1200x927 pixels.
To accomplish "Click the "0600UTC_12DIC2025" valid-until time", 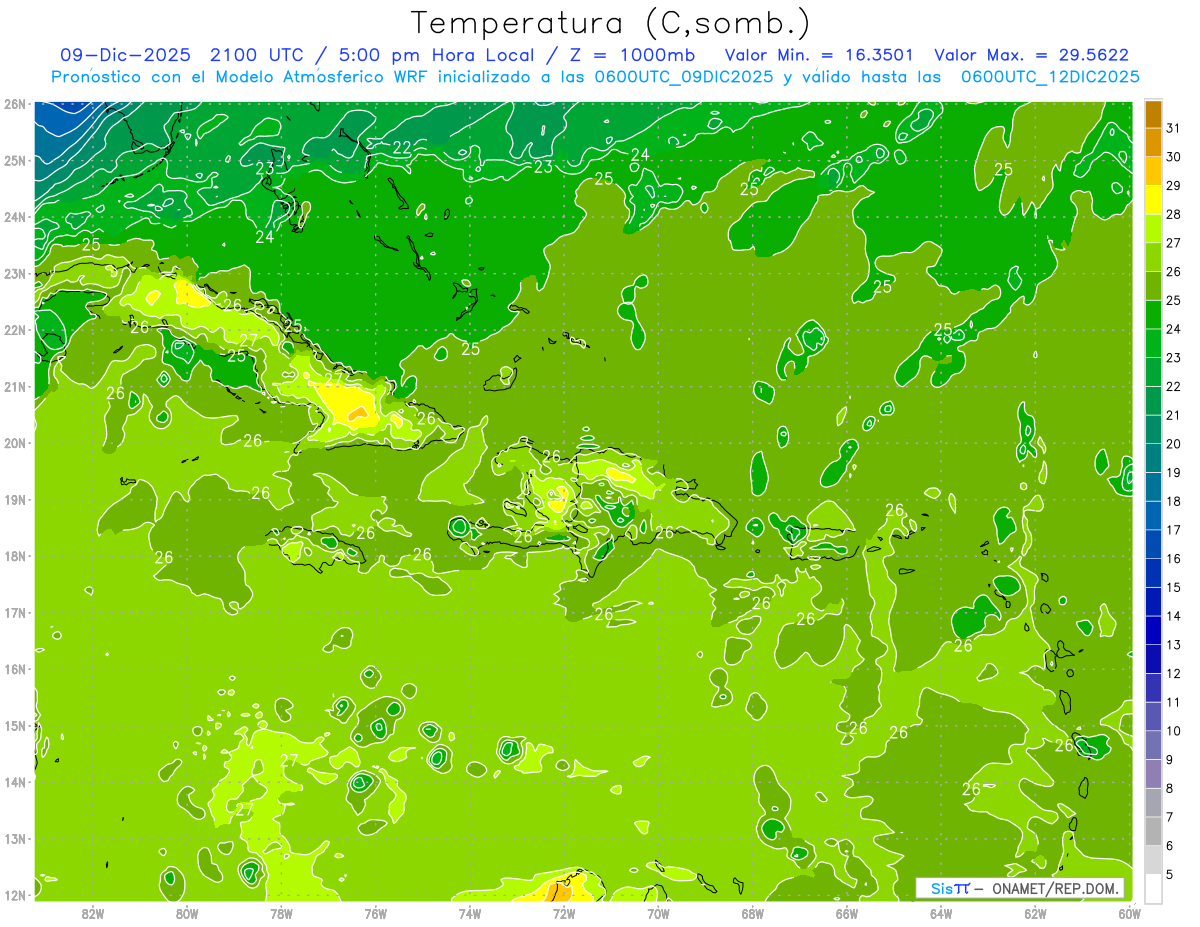I will tap(1050, 77).
